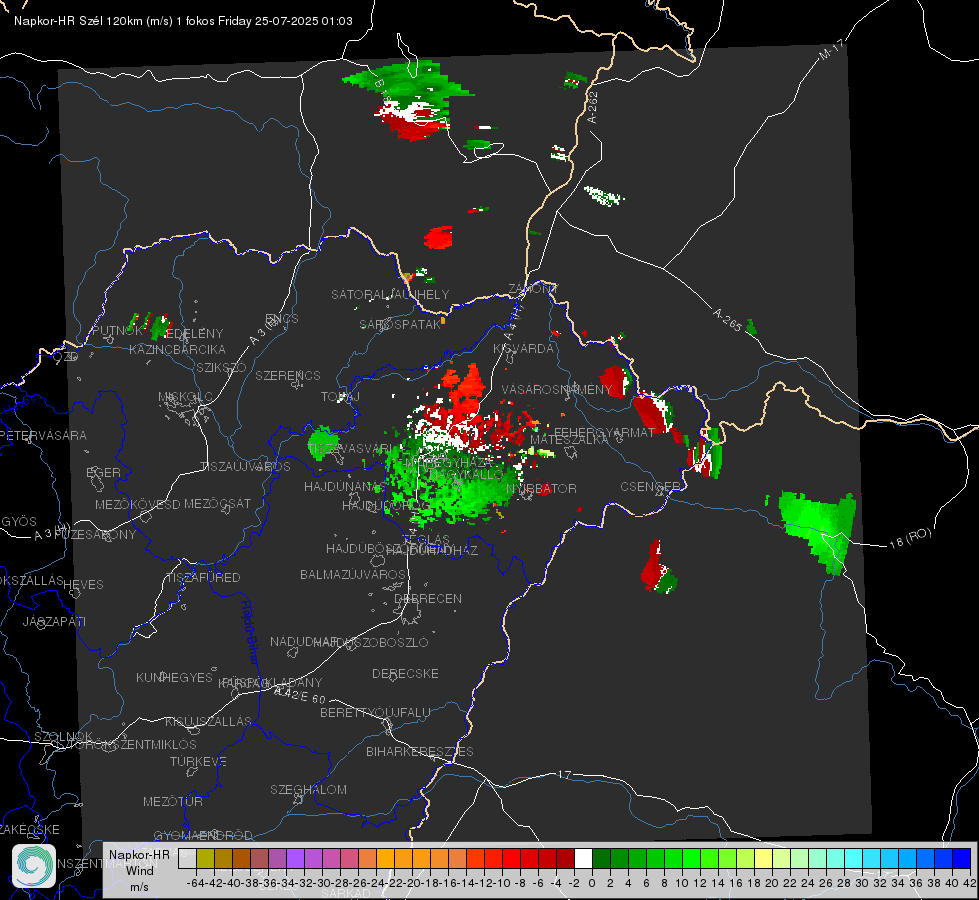Click the SZERENCS town label
This screenshot has width=979, height=900.
pyautogui.click(x=288, y=375)
